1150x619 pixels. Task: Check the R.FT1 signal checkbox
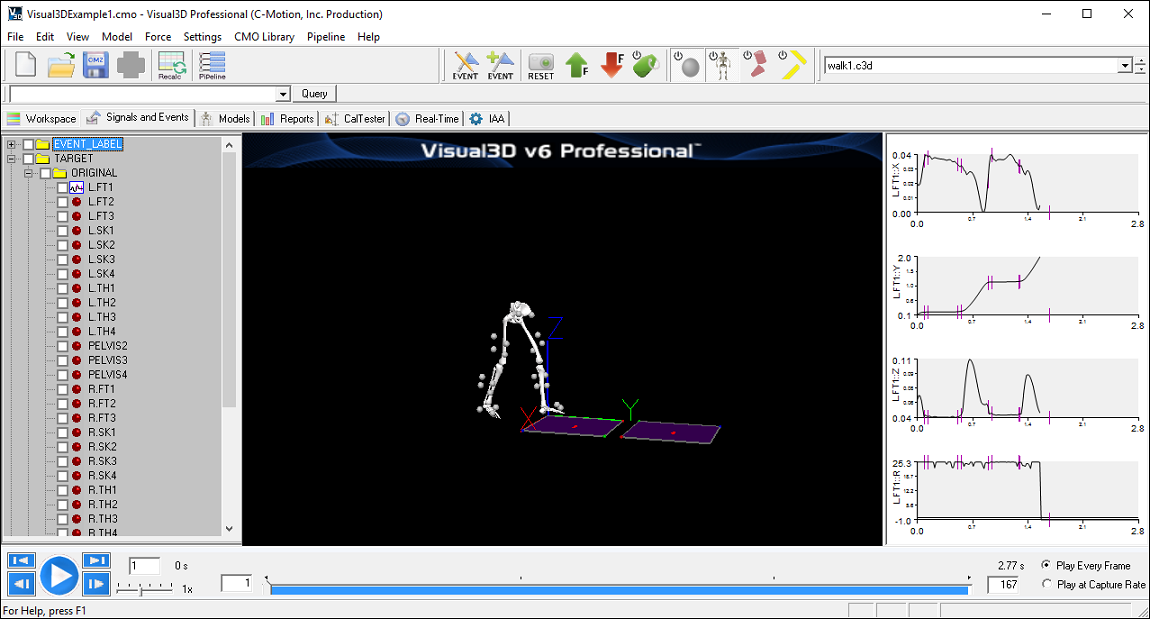62,389
